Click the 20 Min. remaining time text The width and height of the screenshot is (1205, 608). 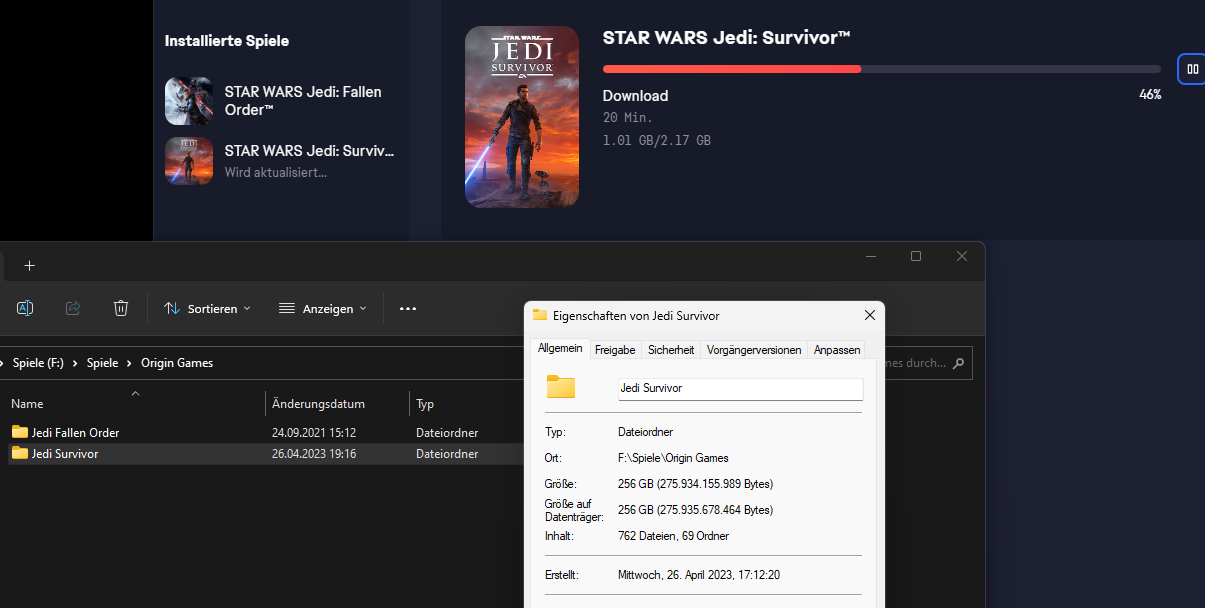[x=627, y=118]
